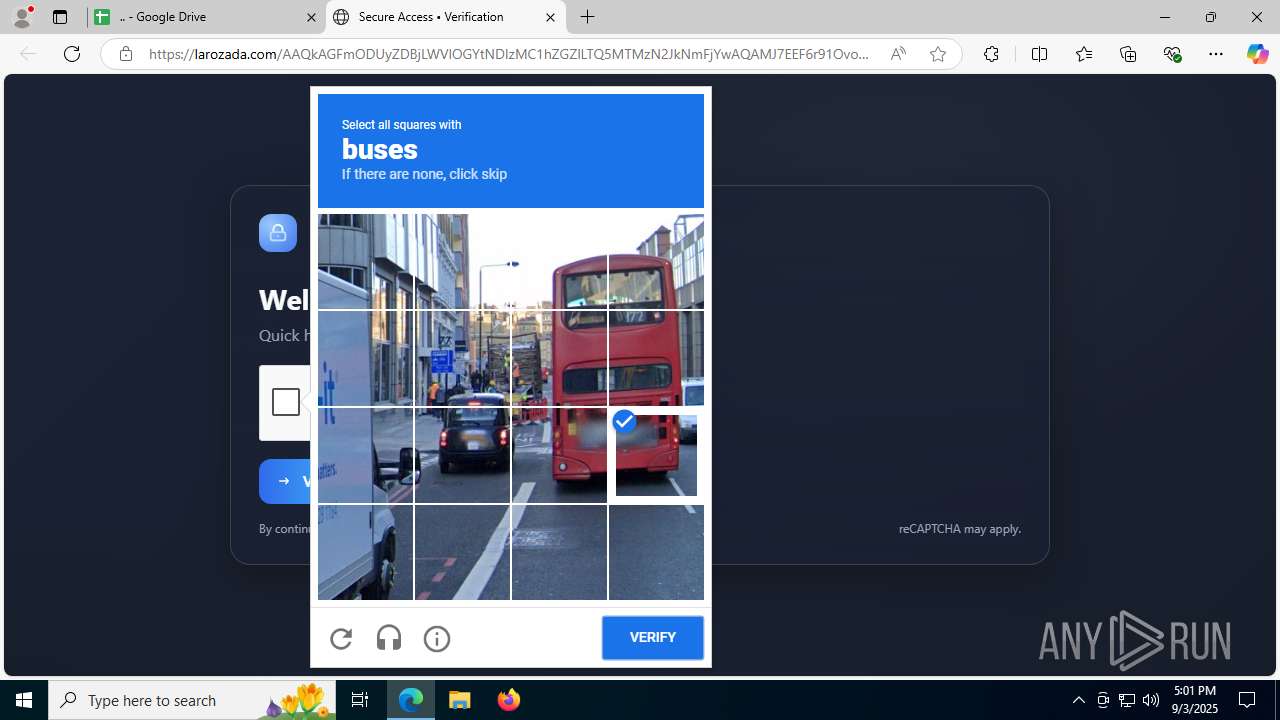
Task: Open the volume control in the tray
Action: click(x=1151, y=700)
